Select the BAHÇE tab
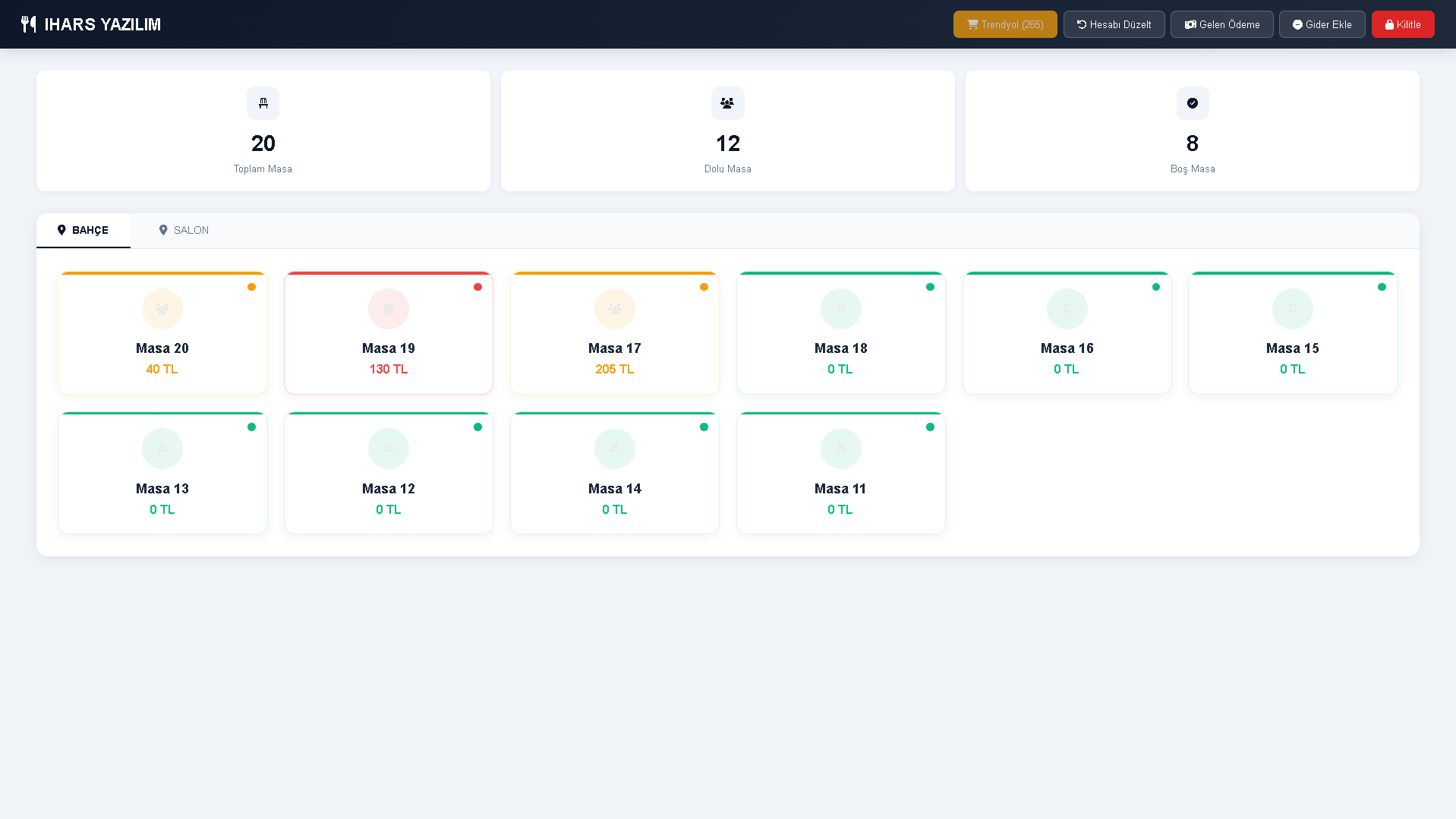The height and width of the screenshot is (819, 1456). [84, 230]
